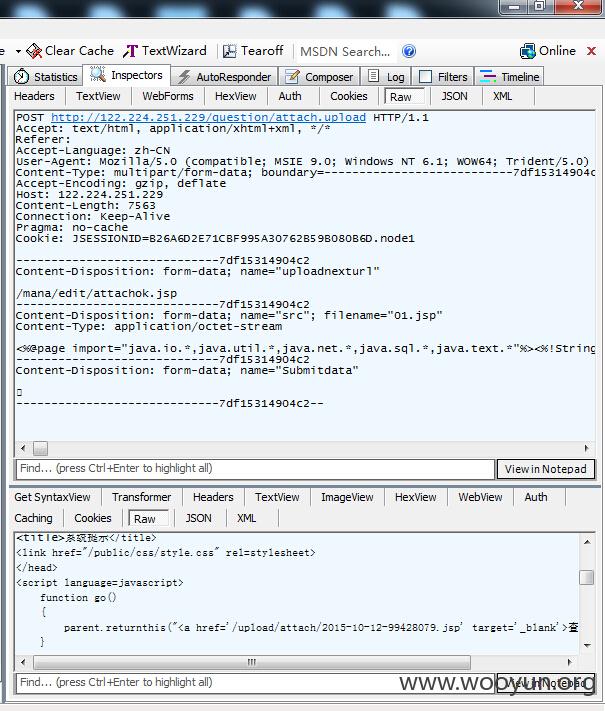
Task: Open the ImageView response tab
Action: pos(347,497)
